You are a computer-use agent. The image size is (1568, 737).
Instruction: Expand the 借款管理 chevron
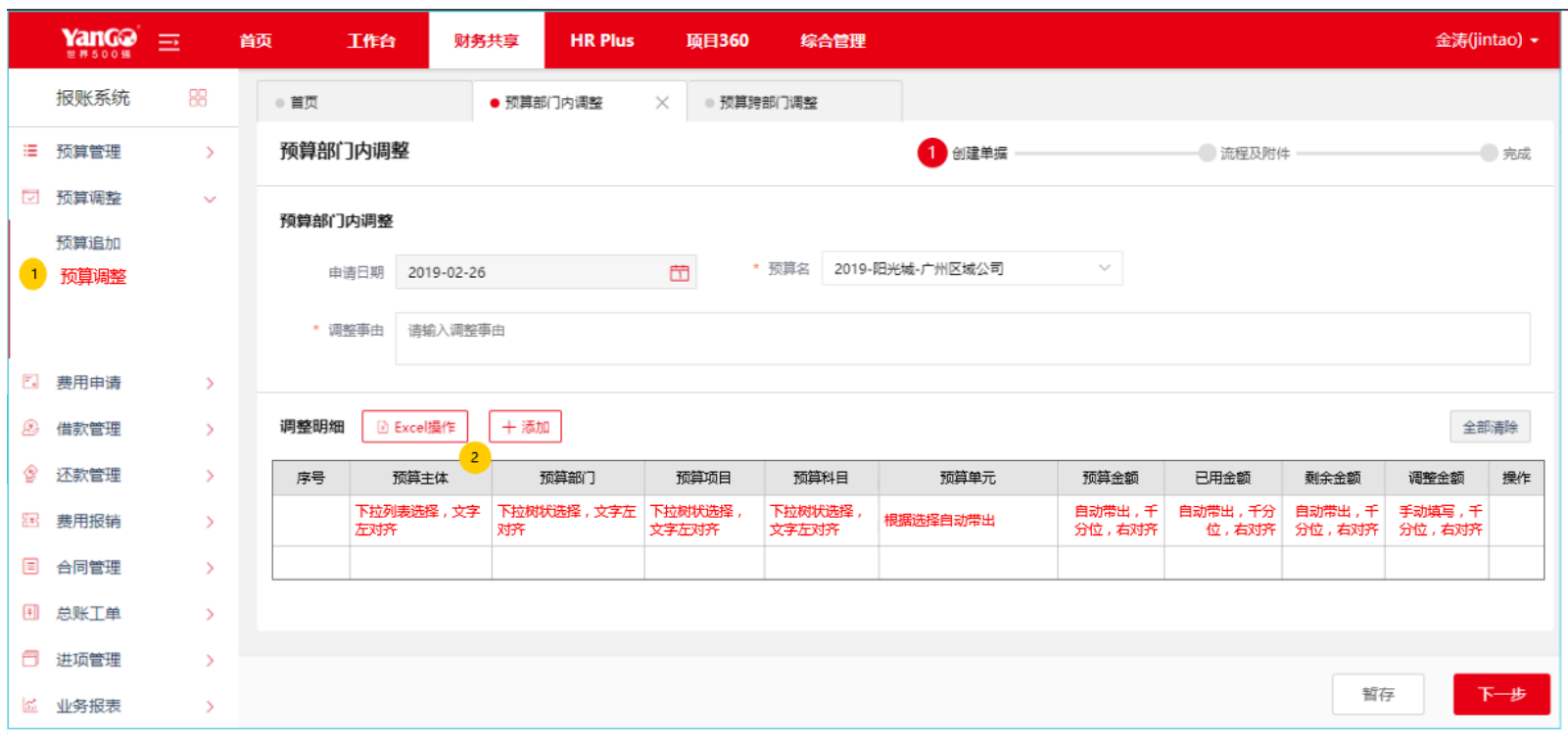pos(210,430)
